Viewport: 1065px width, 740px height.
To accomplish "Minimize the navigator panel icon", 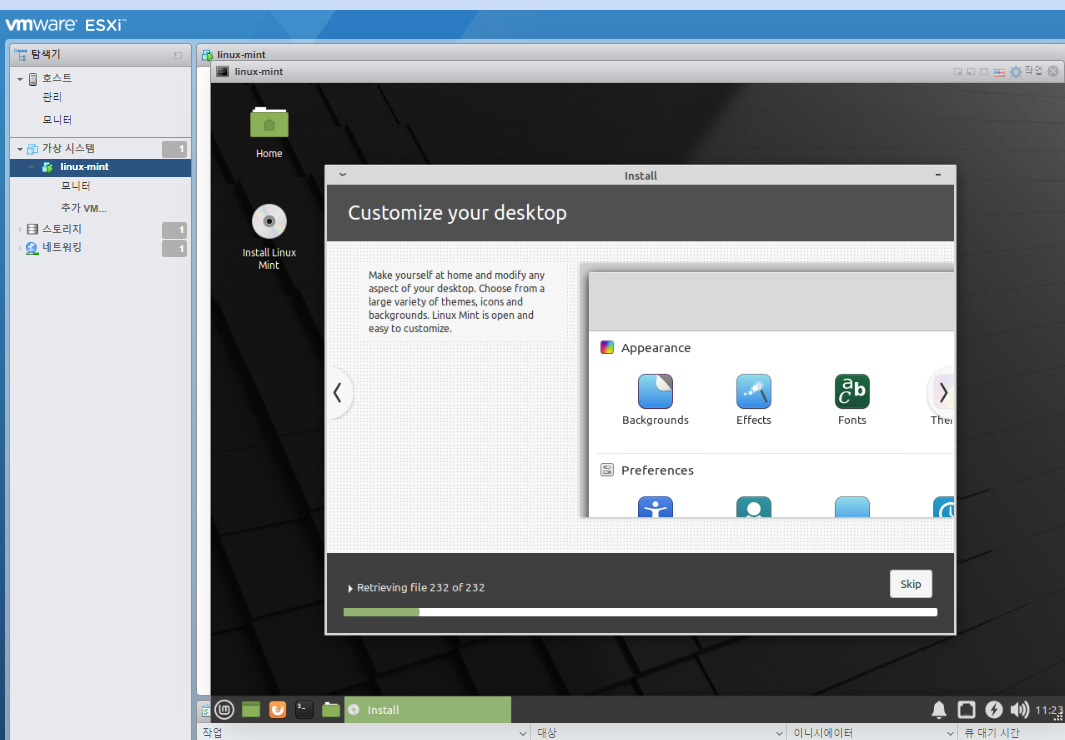I will pos(178,56).
